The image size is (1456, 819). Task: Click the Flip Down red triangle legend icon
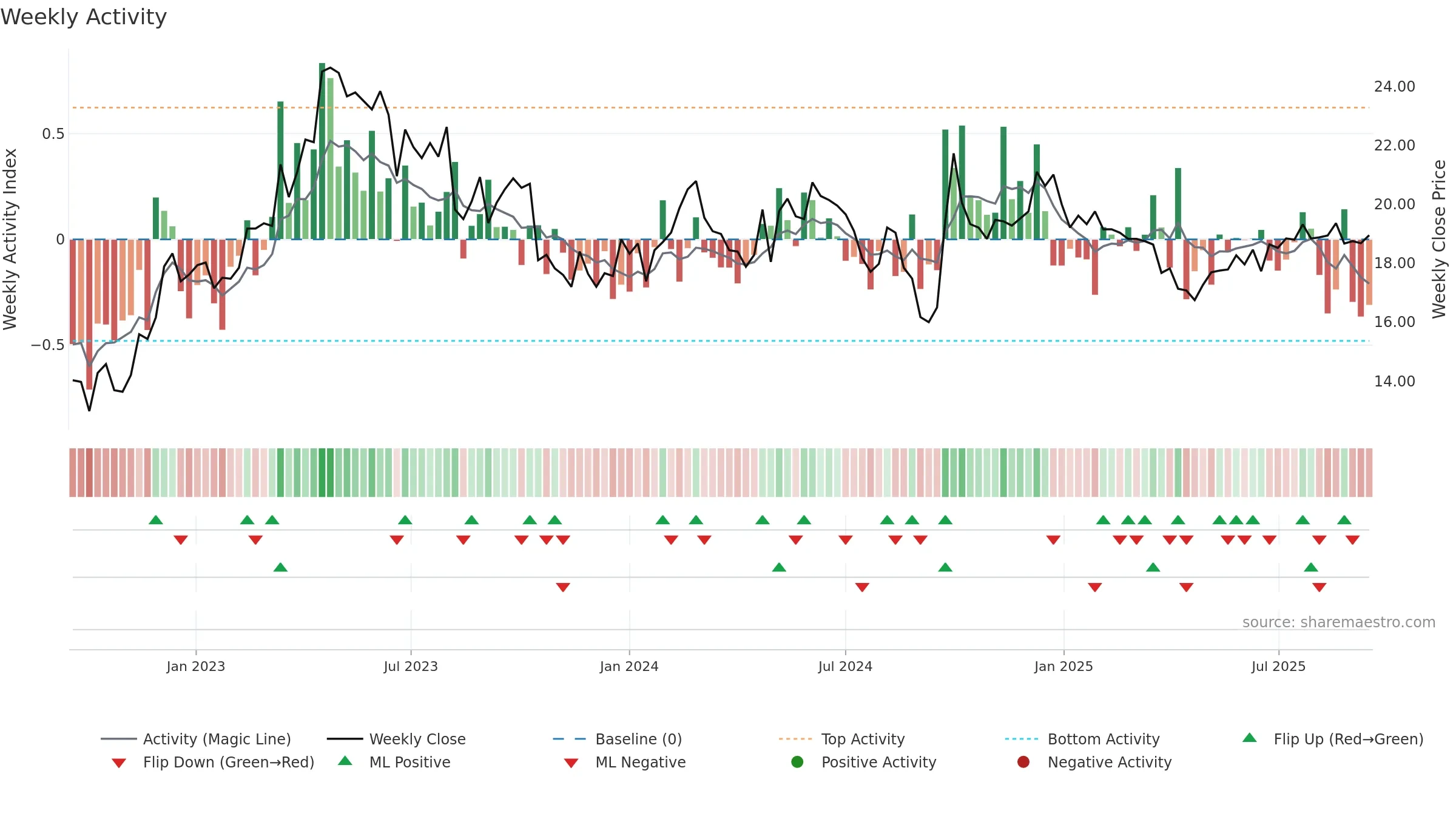pos(119,763)
